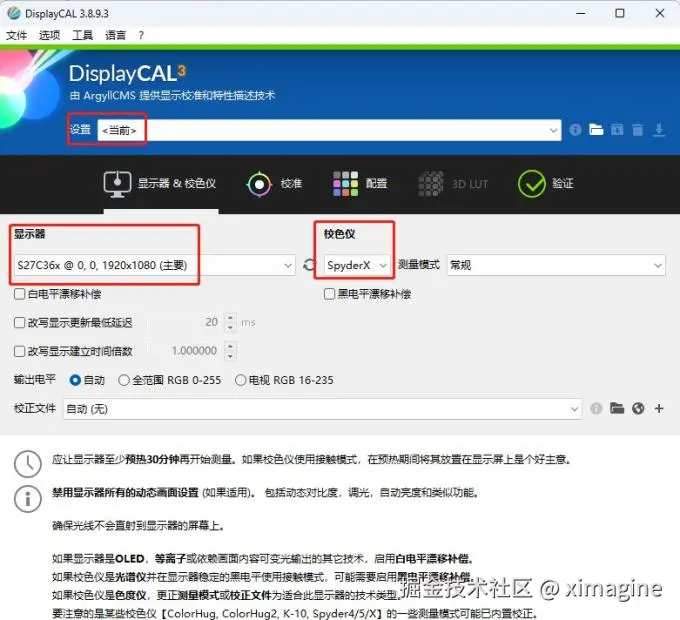The width and height of the screenshot is (680, 620).
Task: Click the settings info icon
Action: click(575, 130)
